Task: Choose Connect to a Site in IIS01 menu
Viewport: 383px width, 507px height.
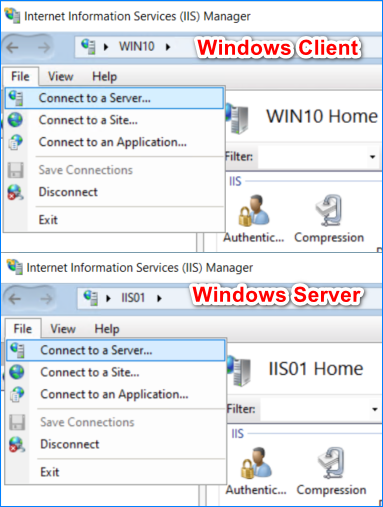Action: click(x=116, y=372)
